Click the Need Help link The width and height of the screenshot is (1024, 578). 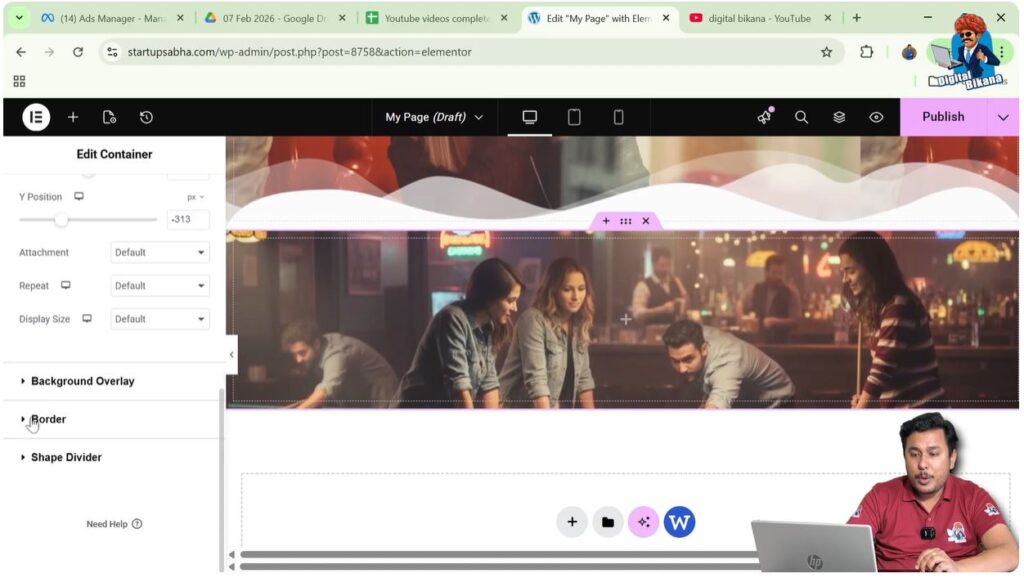coord(114,524)
